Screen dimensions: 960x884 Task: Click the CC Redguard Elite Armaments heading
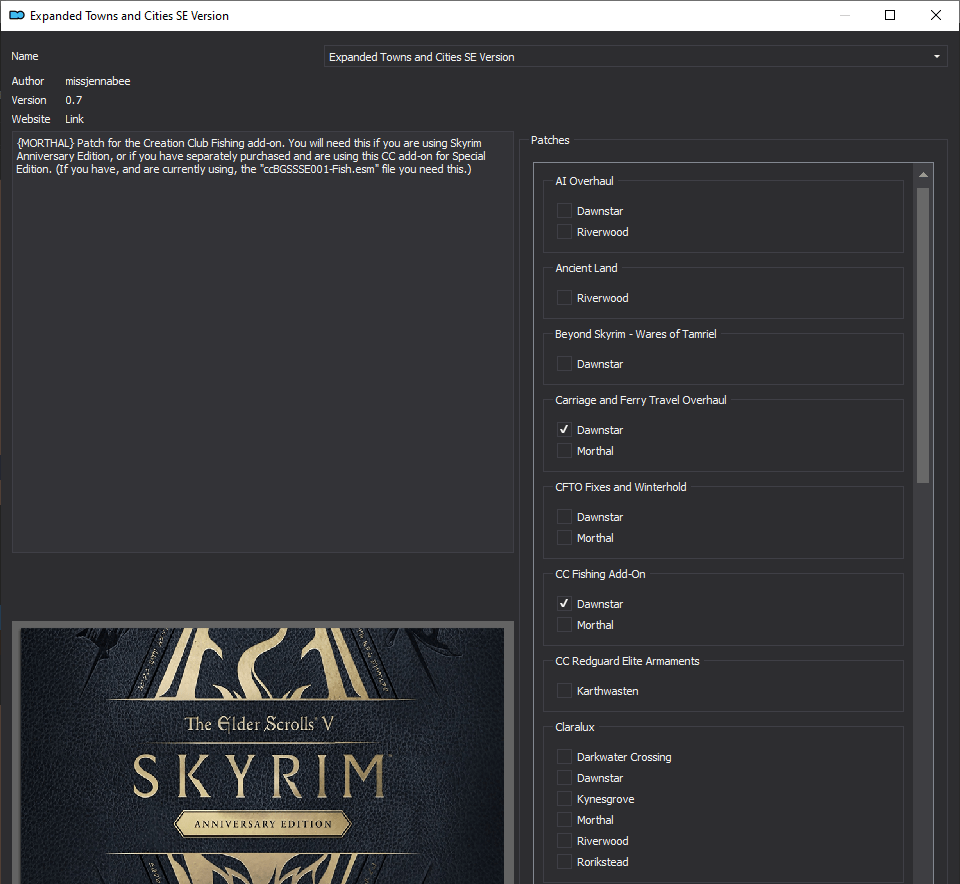(627, 661)
